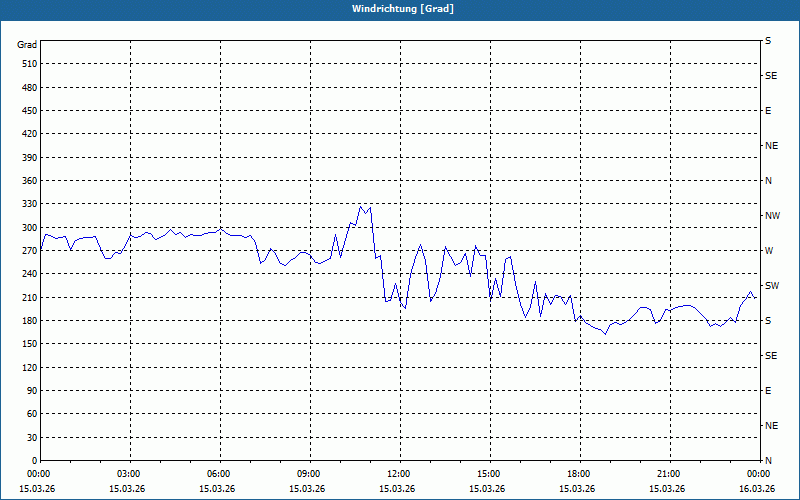Click the SE compass label beside the 480 gridline
The width and height of the screenshot is (800, 500).
771,76
